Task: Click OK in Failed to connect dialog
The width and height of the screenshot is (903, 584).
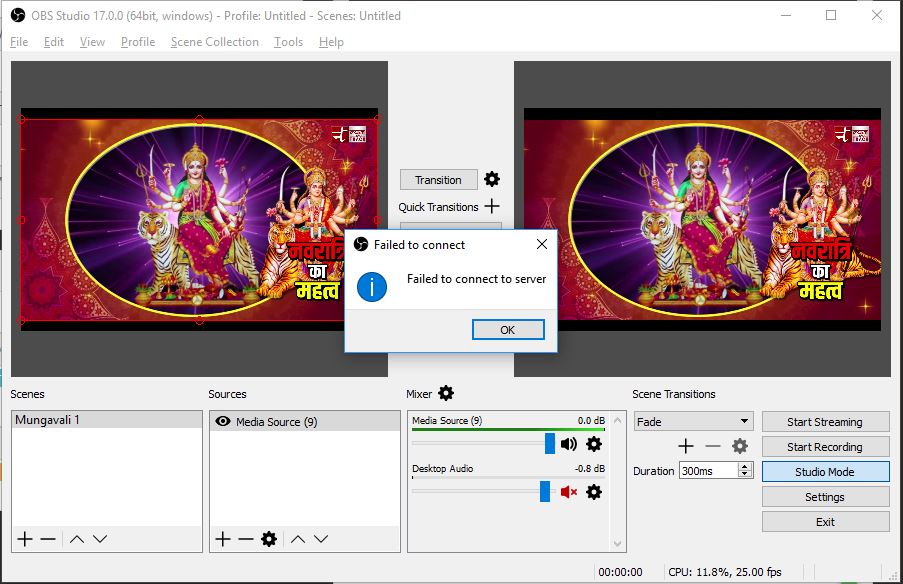Action: pos(508,330)
